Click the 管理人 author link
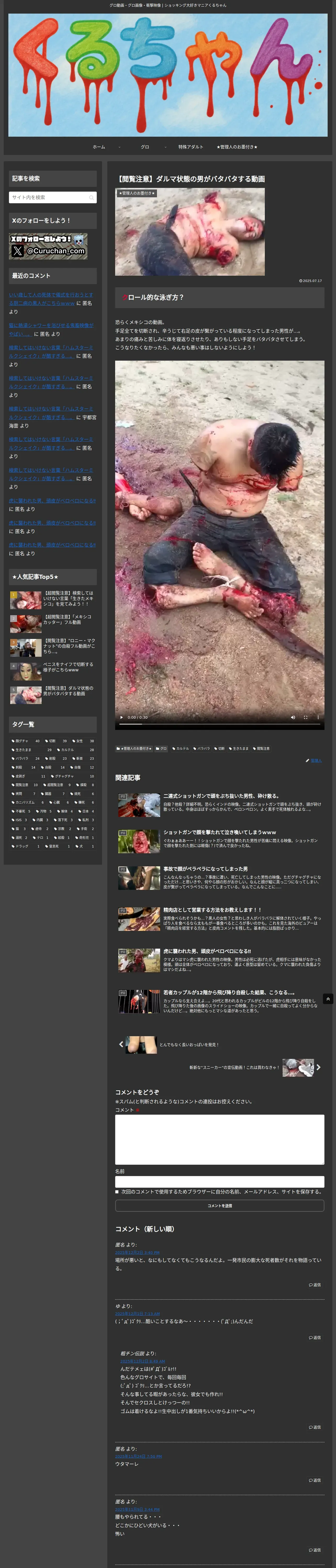336x1568 pixels. [316, 760]
